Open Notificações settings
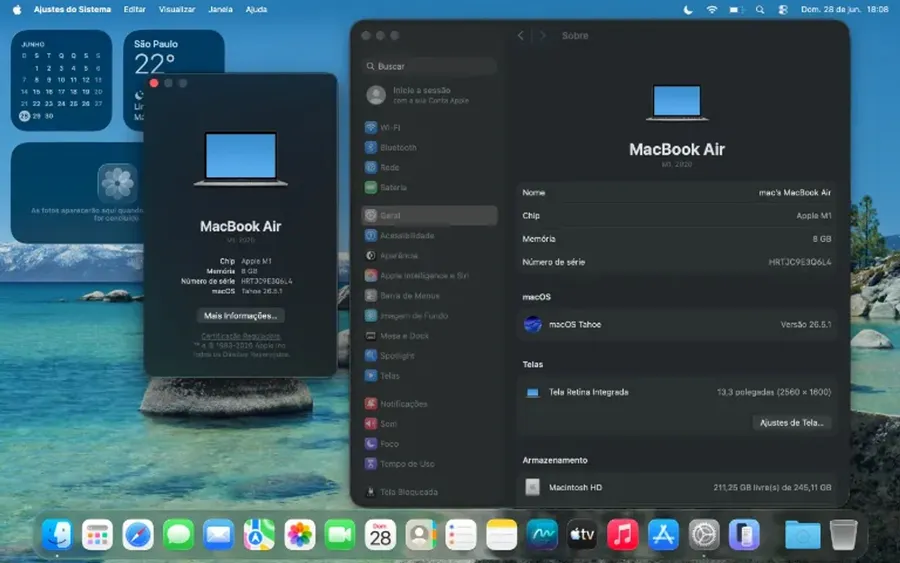The height and width of the screenshot is (563, 900). [429, 403]
